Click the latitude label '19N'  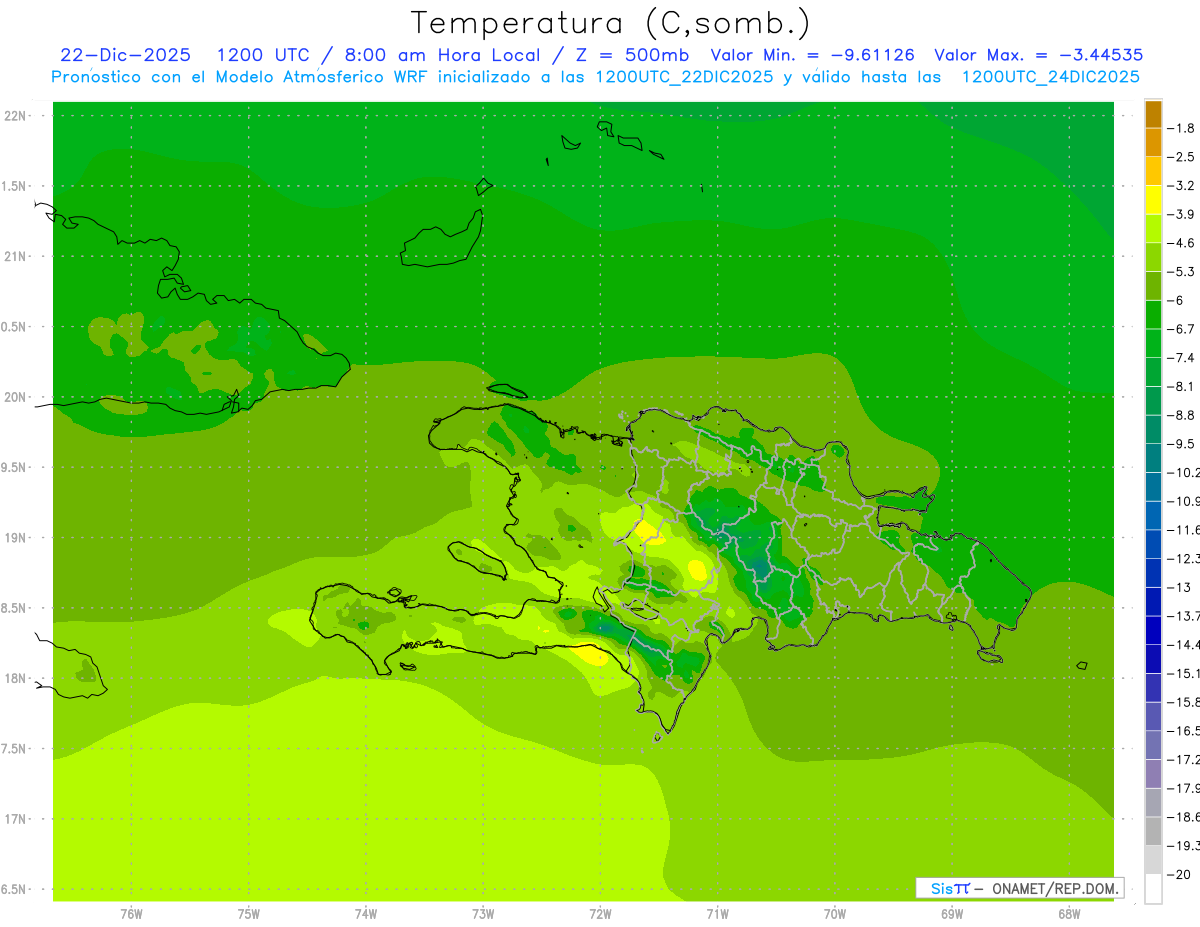pyautogui.click(x=16, y=538)
